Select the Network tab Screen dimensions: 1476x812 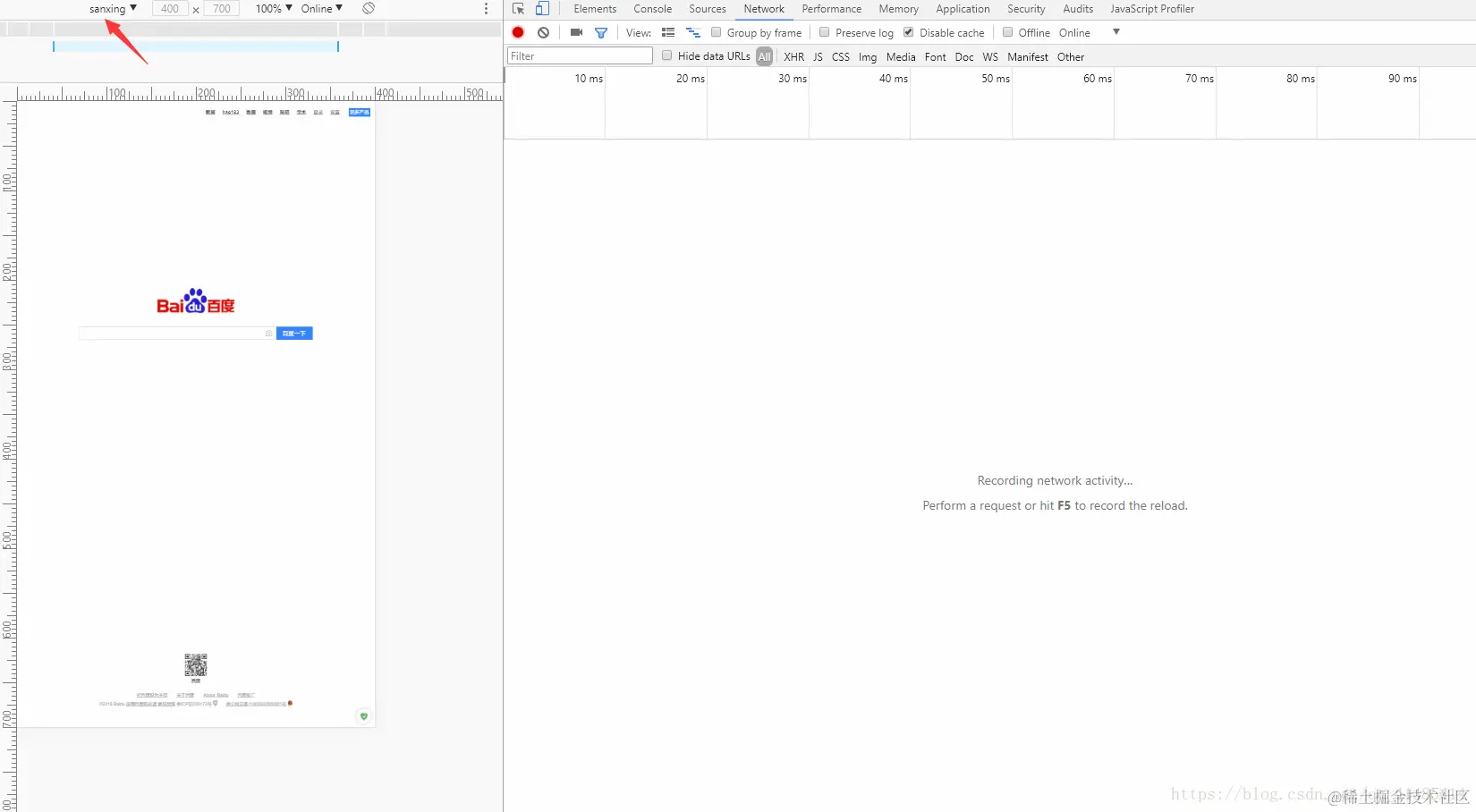[764, 9]
